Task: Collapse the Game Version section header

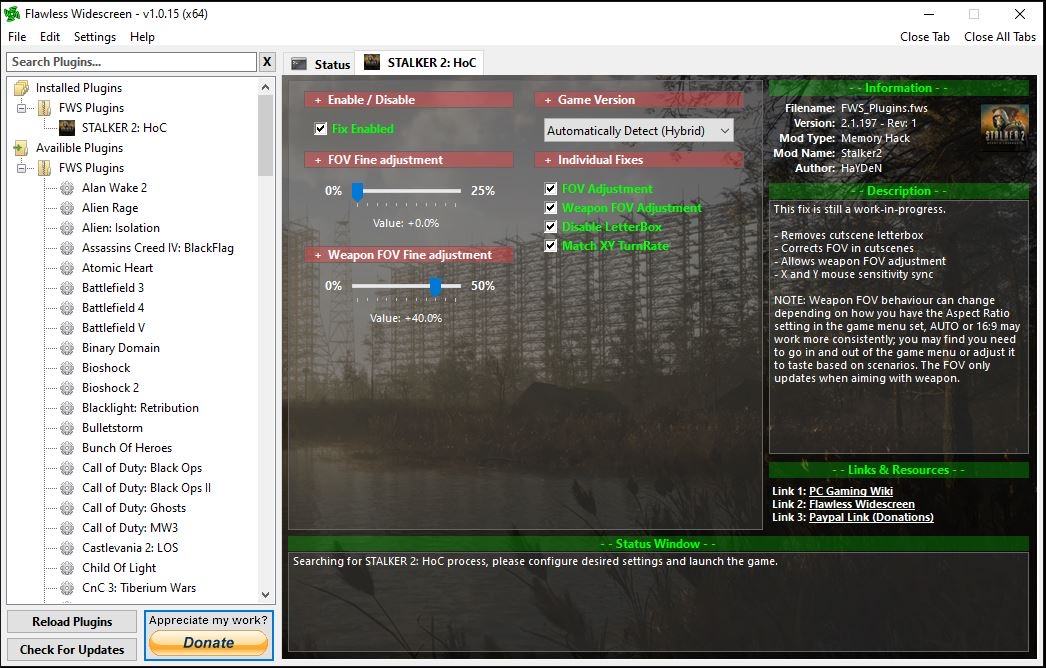Action: pyautogui.click(x=638, y=99)
